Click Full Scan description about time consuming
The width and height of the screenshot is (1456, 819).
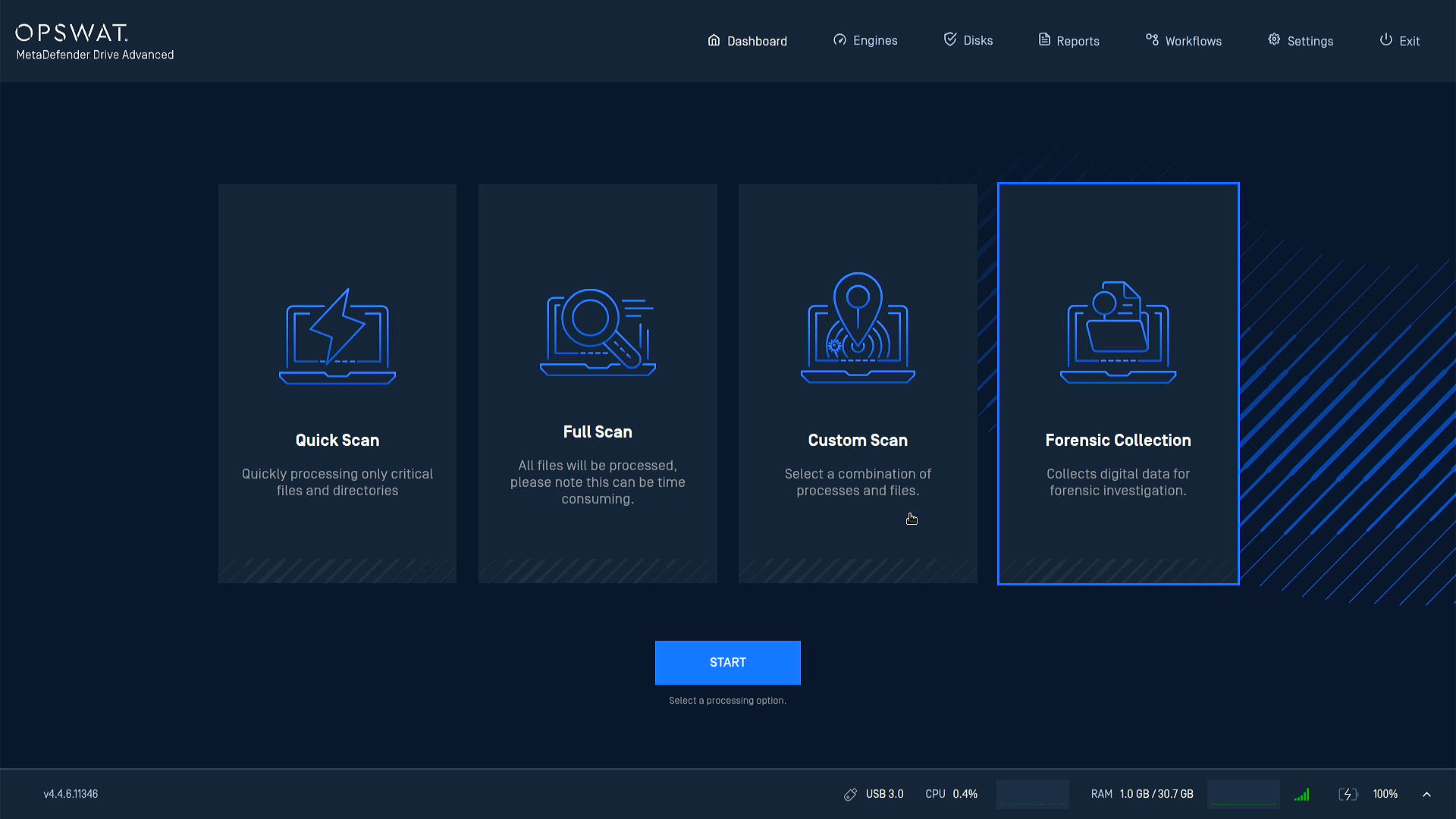click(598, 482)
